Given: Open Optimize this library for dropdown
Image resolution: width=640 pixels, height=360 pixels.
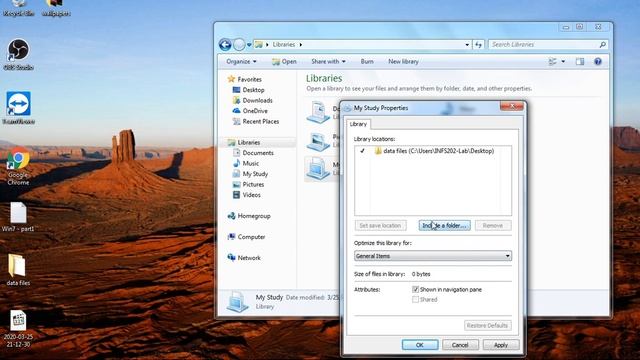Looking at the screenshot, I should click(x=433, y=256).
